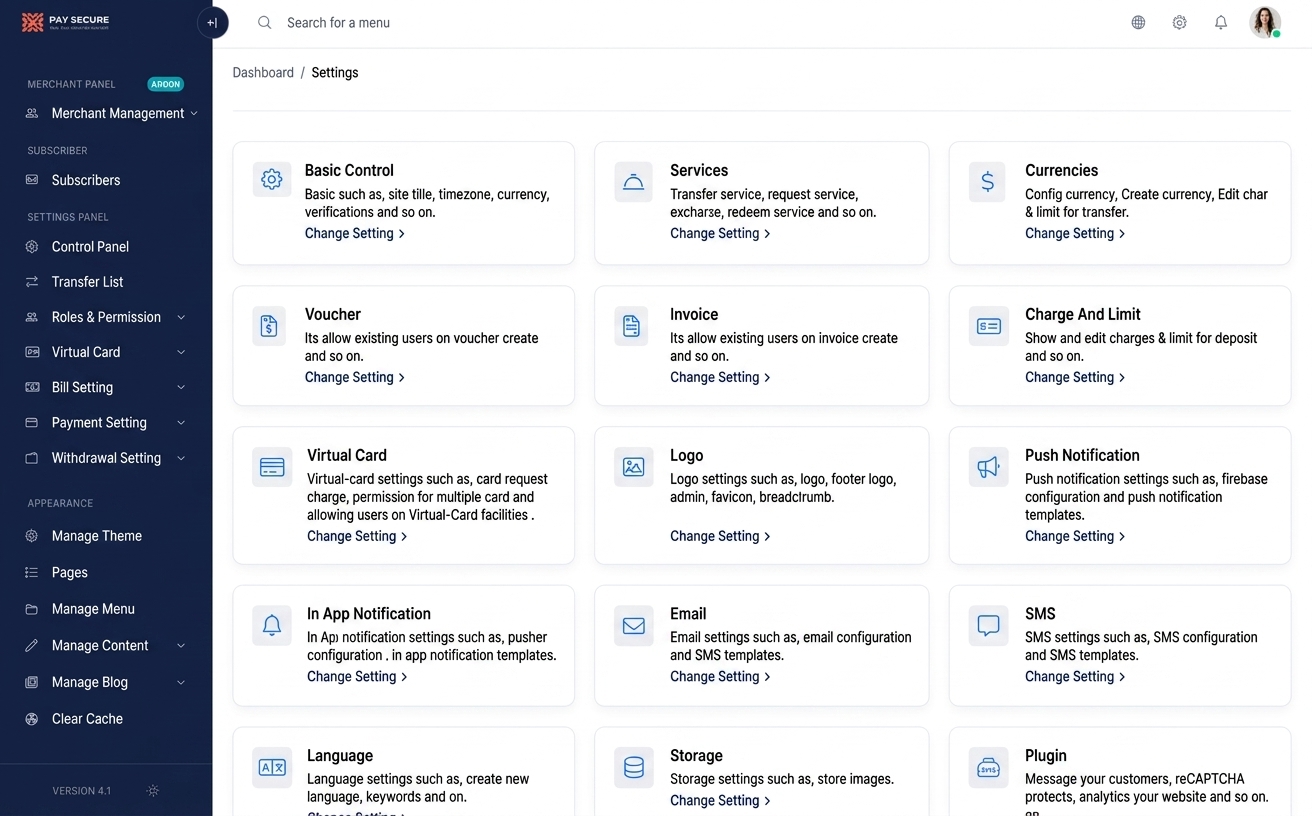Click the Voucher card icon

pos(269,326)
